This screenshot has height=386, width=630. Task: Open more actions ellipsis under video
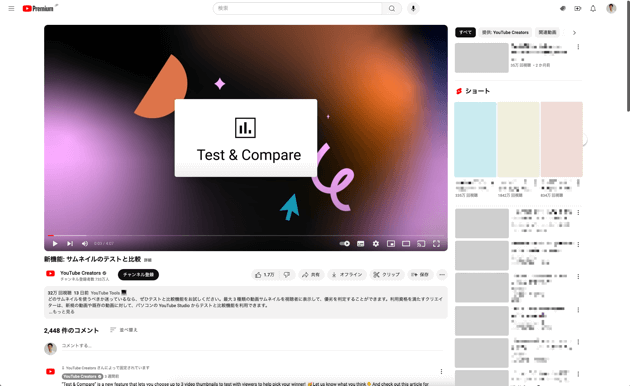[x=442, y=275]
